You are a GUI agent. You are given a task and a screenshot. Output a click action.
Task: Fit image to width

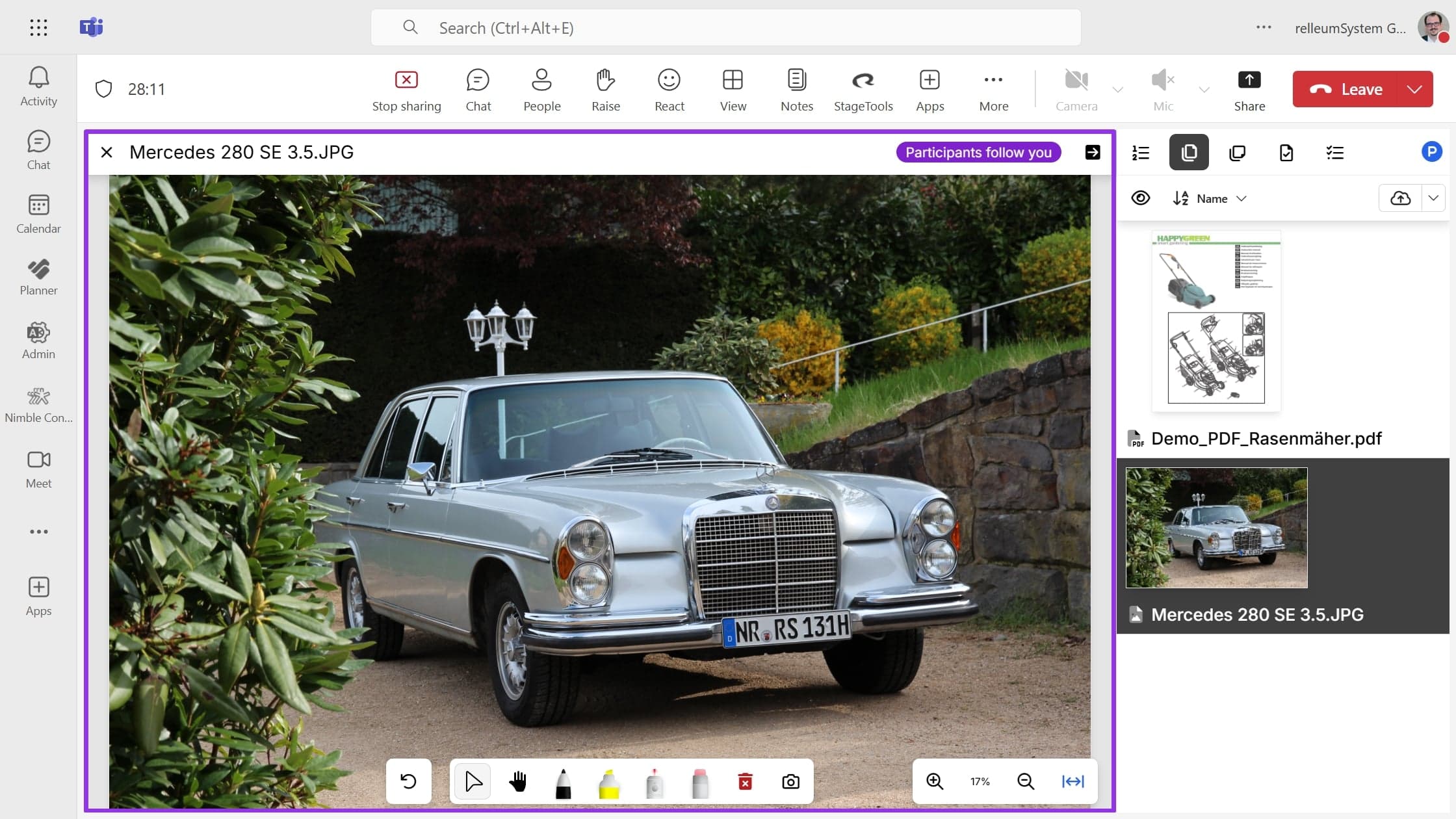[x=1073, y=781]
